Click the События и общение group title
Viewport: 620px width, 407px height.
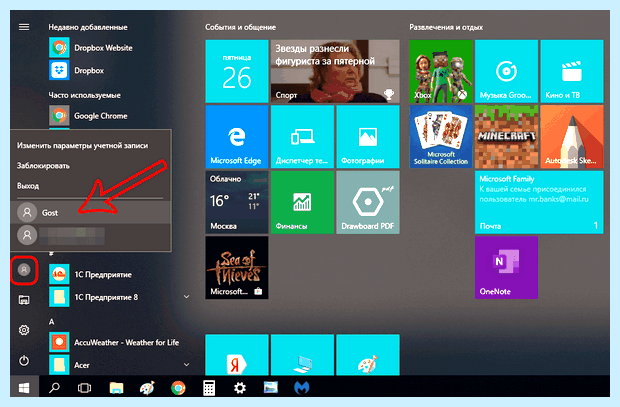click(240, 27)
